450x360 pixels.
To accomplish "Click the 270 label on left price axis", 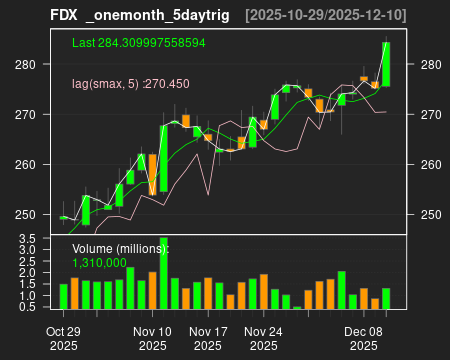I will click(x=25, y=115).
